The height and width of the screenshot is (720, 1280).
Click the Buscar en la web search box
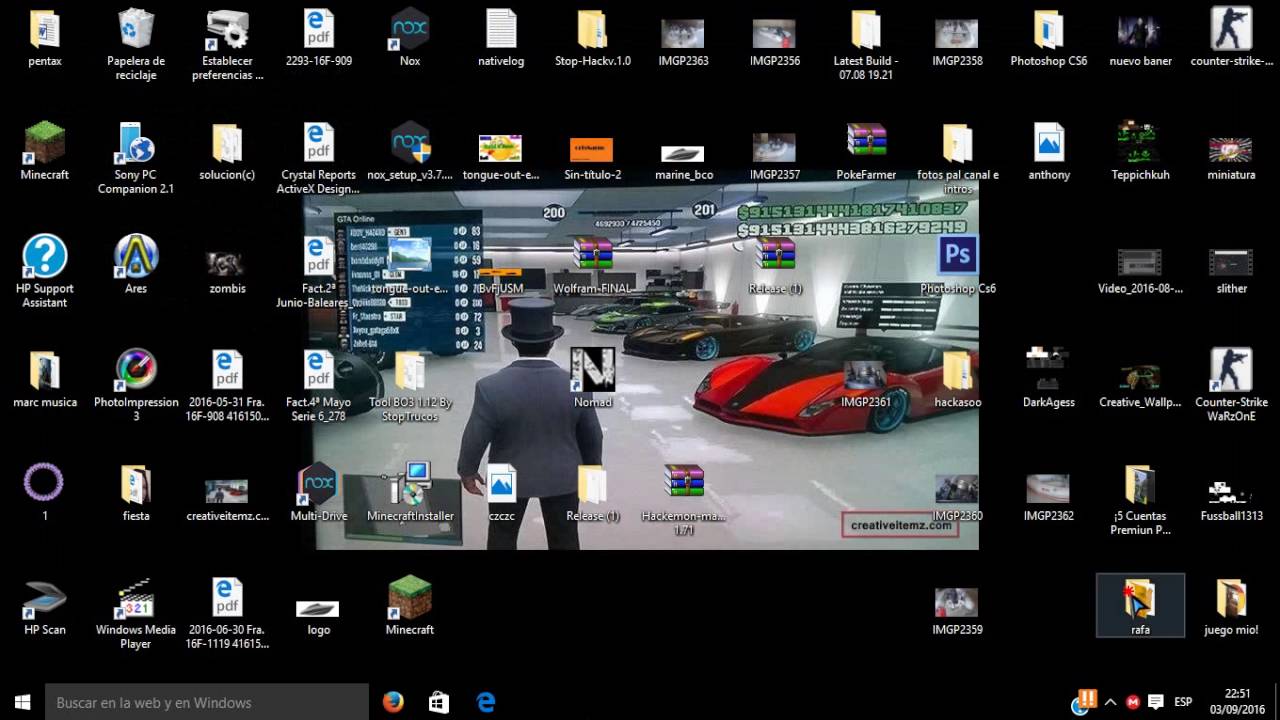207,702
